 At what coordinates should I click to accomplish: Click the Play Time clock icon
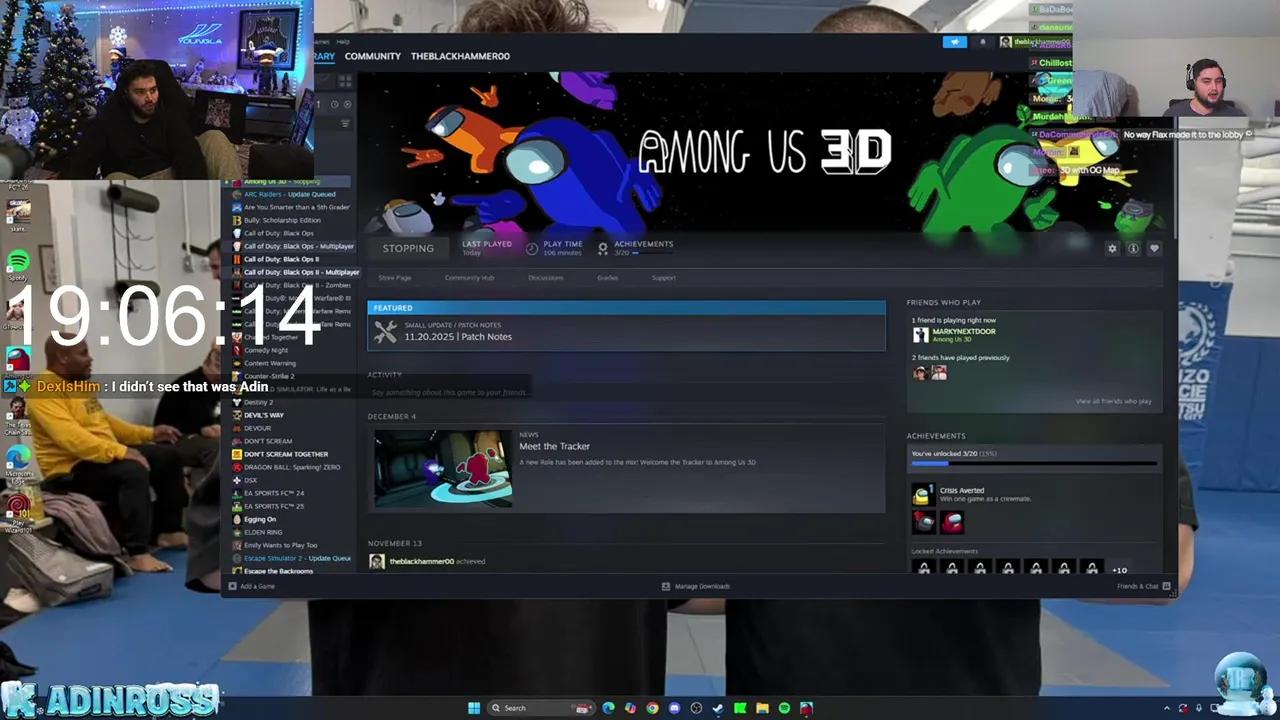click(531, 248)
